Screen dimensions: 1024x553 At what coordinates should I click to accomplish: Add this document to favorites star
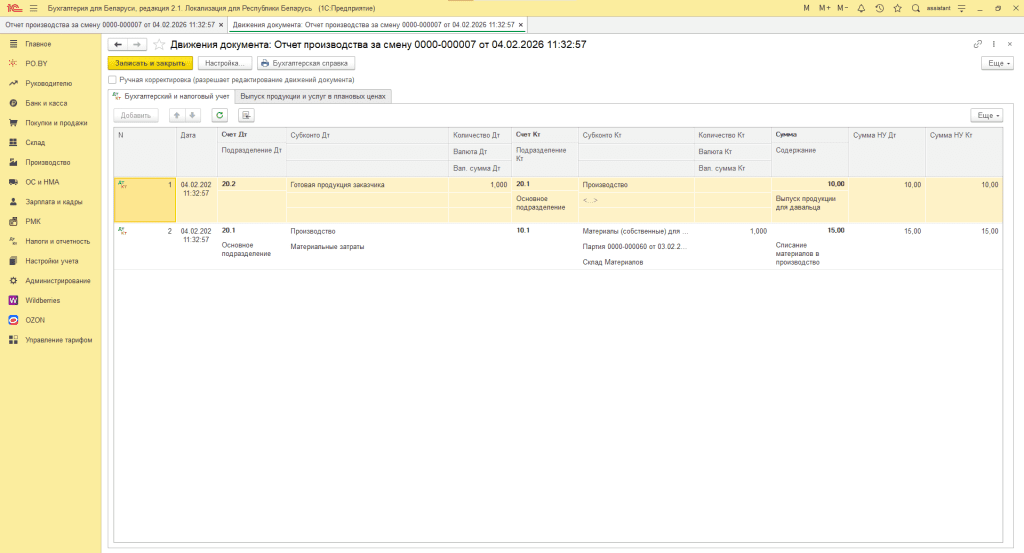pos(159,44)
